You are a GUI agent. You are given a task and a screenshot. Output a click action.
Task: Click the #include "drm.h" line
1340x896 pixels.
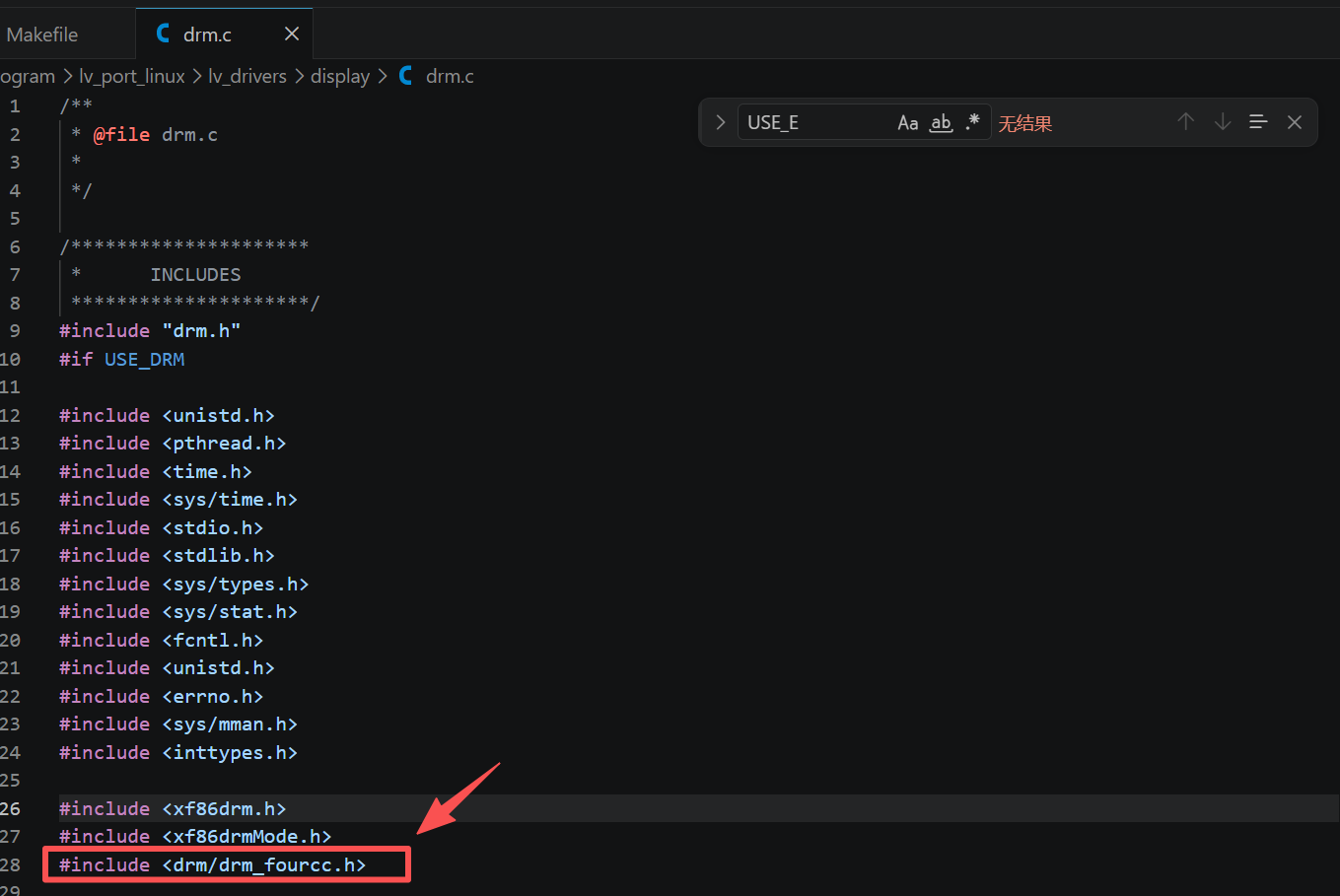pyautogui.click(x=150, y=331)
